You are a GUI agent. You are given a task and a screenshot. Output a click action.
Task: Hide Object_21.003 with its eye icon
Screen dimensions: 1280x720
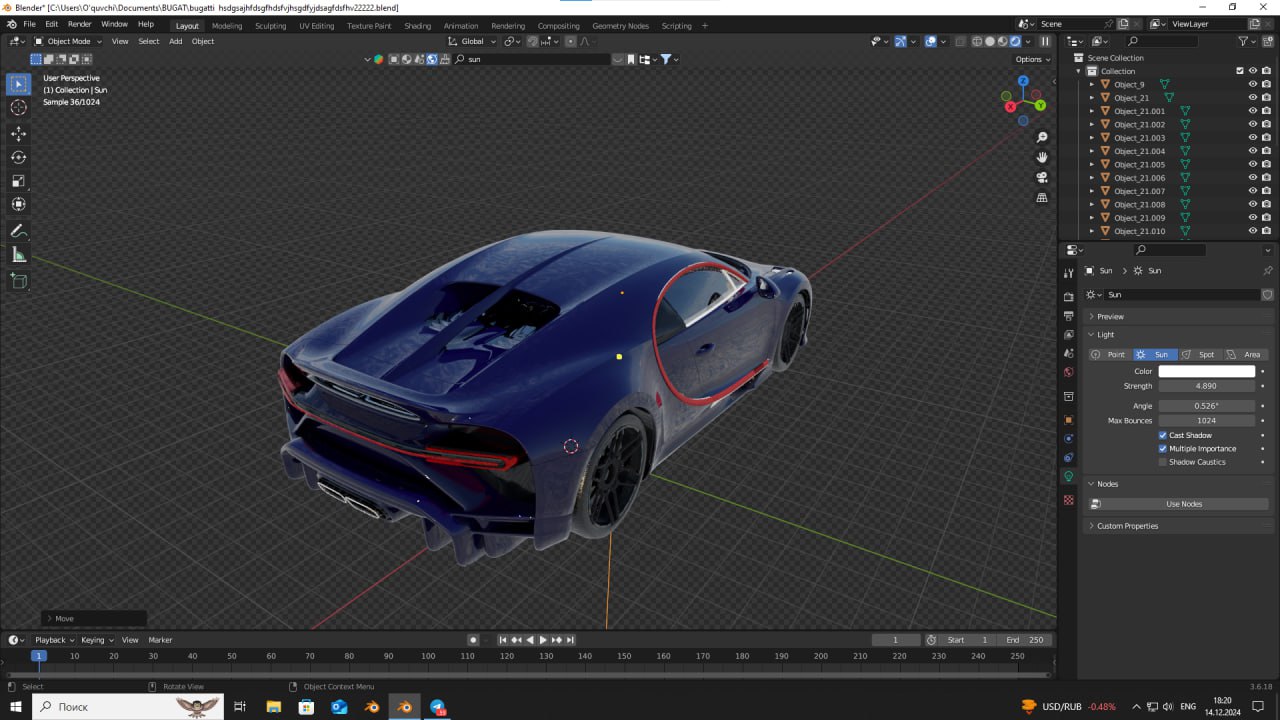point(1252,138)
